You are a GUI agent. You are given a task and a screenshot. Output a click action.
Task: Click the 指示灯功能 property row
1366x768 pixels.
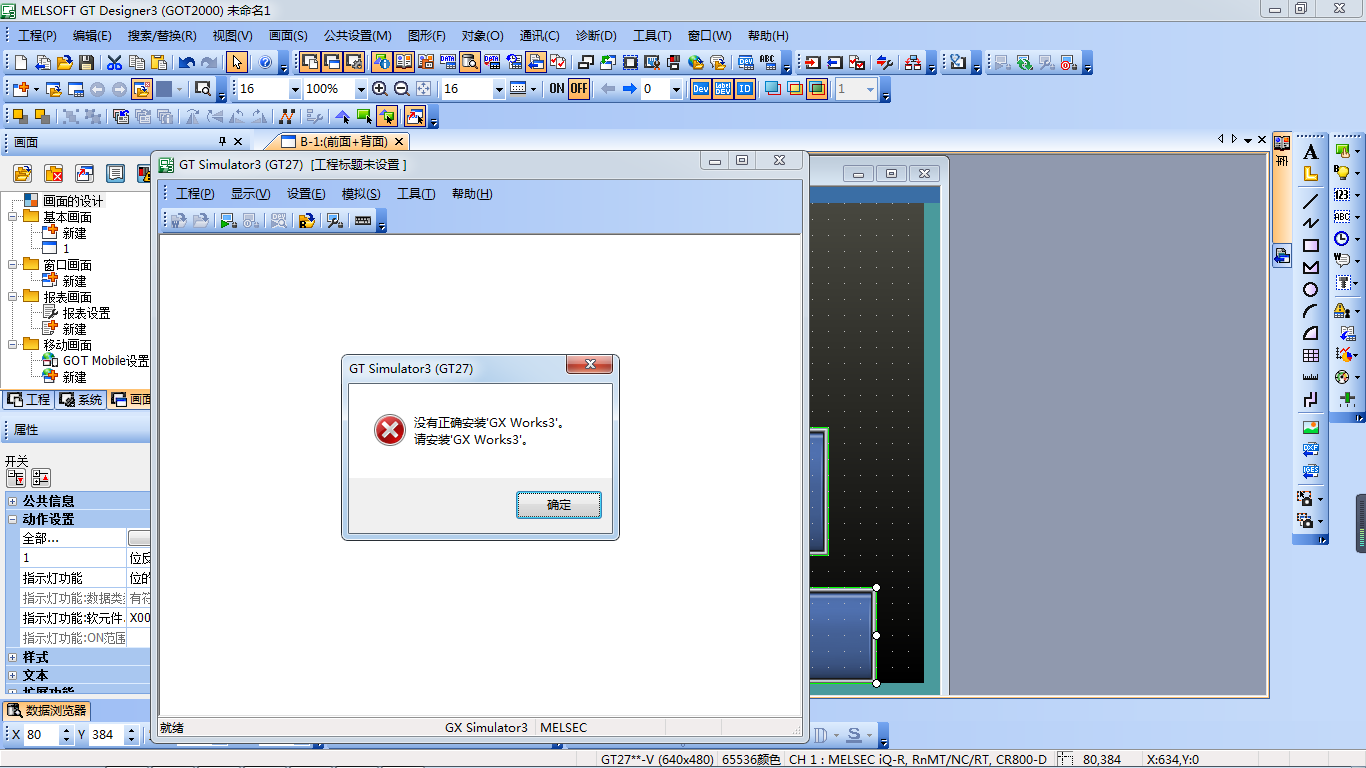(75, 578)
